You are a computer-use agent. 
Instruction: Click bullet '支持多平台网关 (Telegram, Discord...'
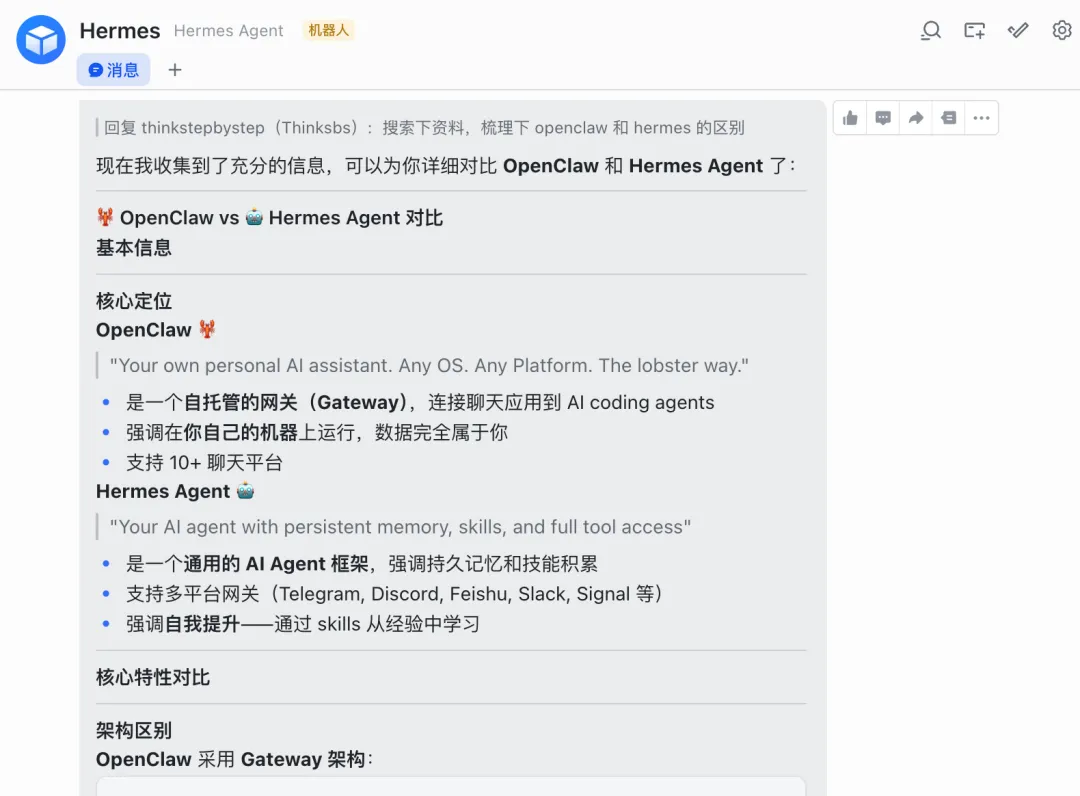[x=394, y=594]
